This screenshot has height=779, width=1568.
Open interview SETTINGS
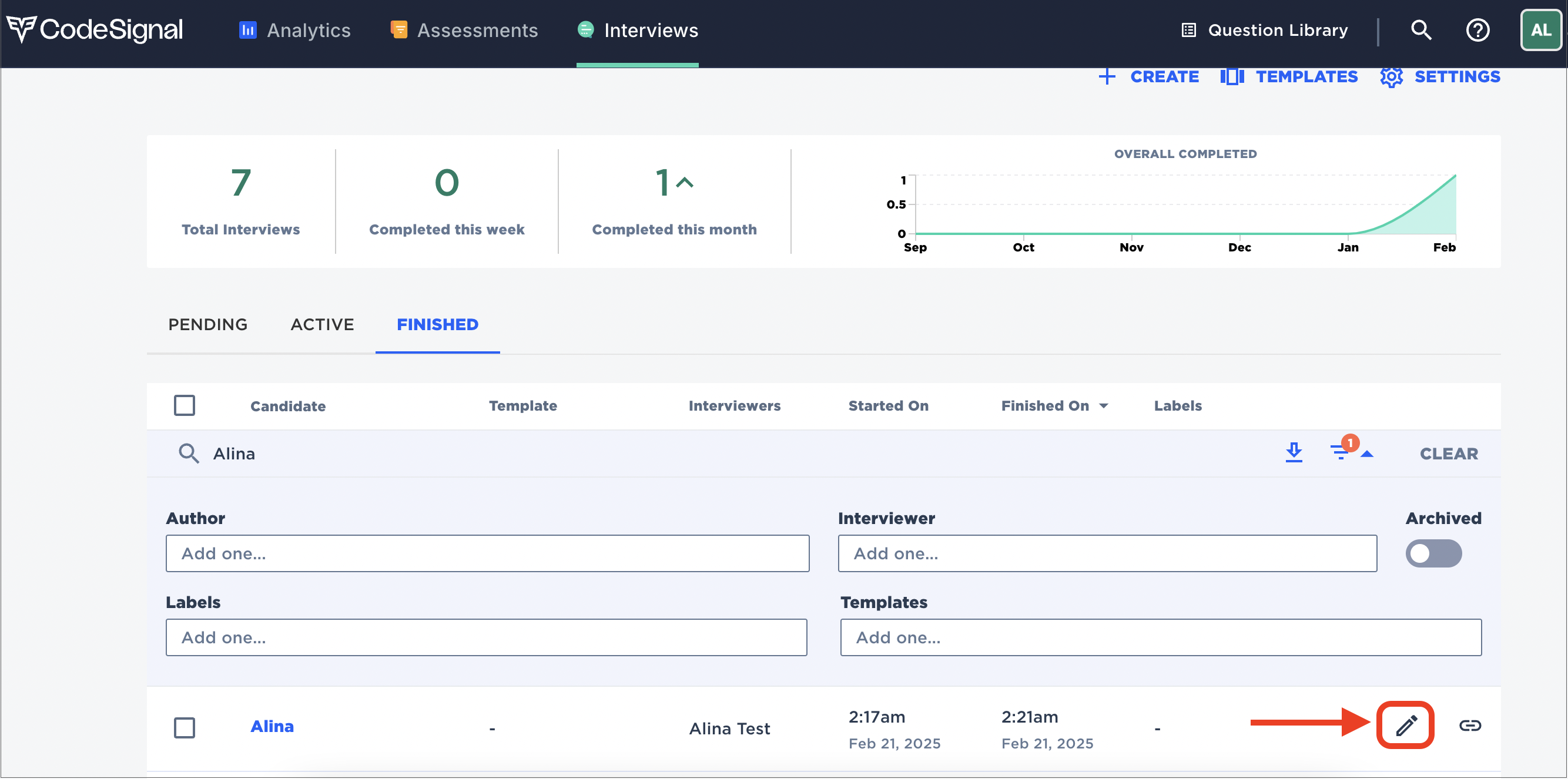click(x=1456, y=77)
